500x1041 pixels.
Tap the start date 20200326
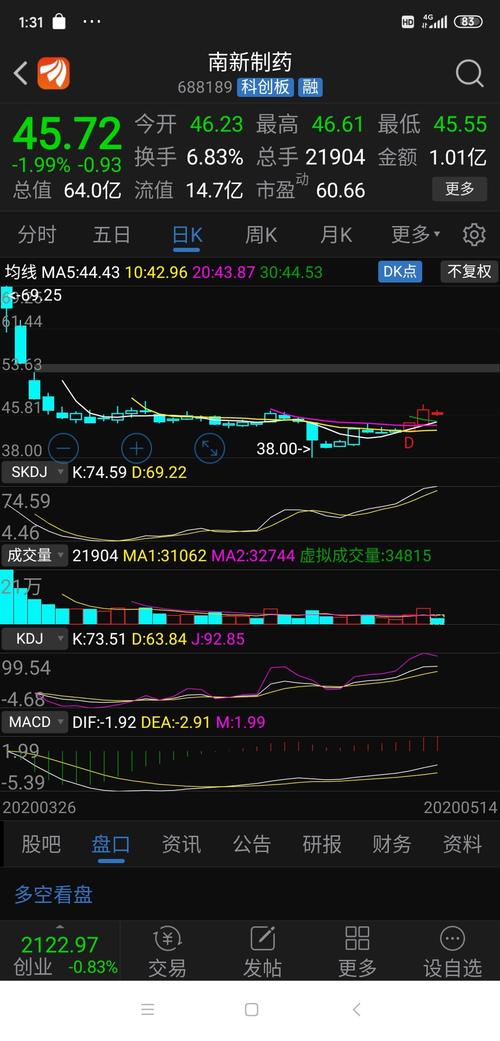pyautogui.click(x=39, y=807)
